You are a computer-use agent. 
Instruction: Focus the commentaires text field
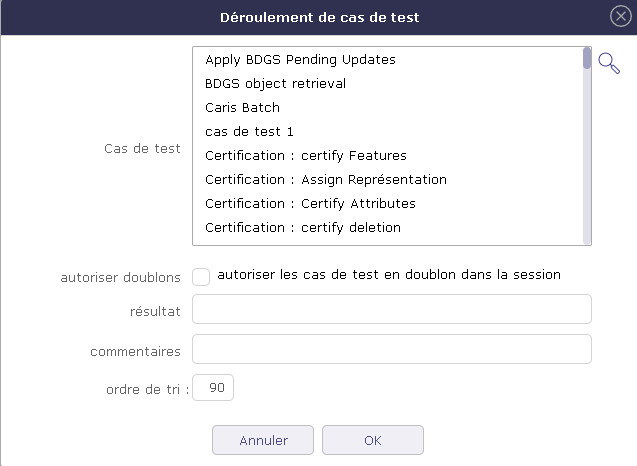391,349
